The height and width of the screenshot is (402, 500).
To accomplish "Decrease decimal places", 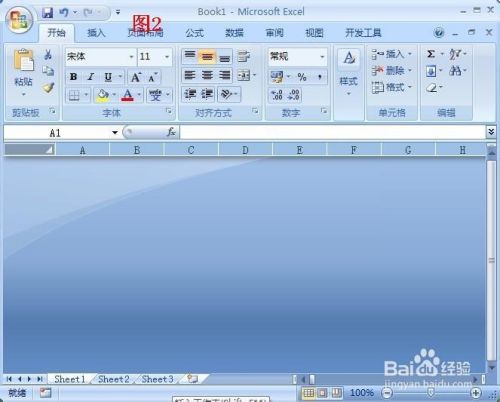I will pyautogui.click(x=294, y=95).
